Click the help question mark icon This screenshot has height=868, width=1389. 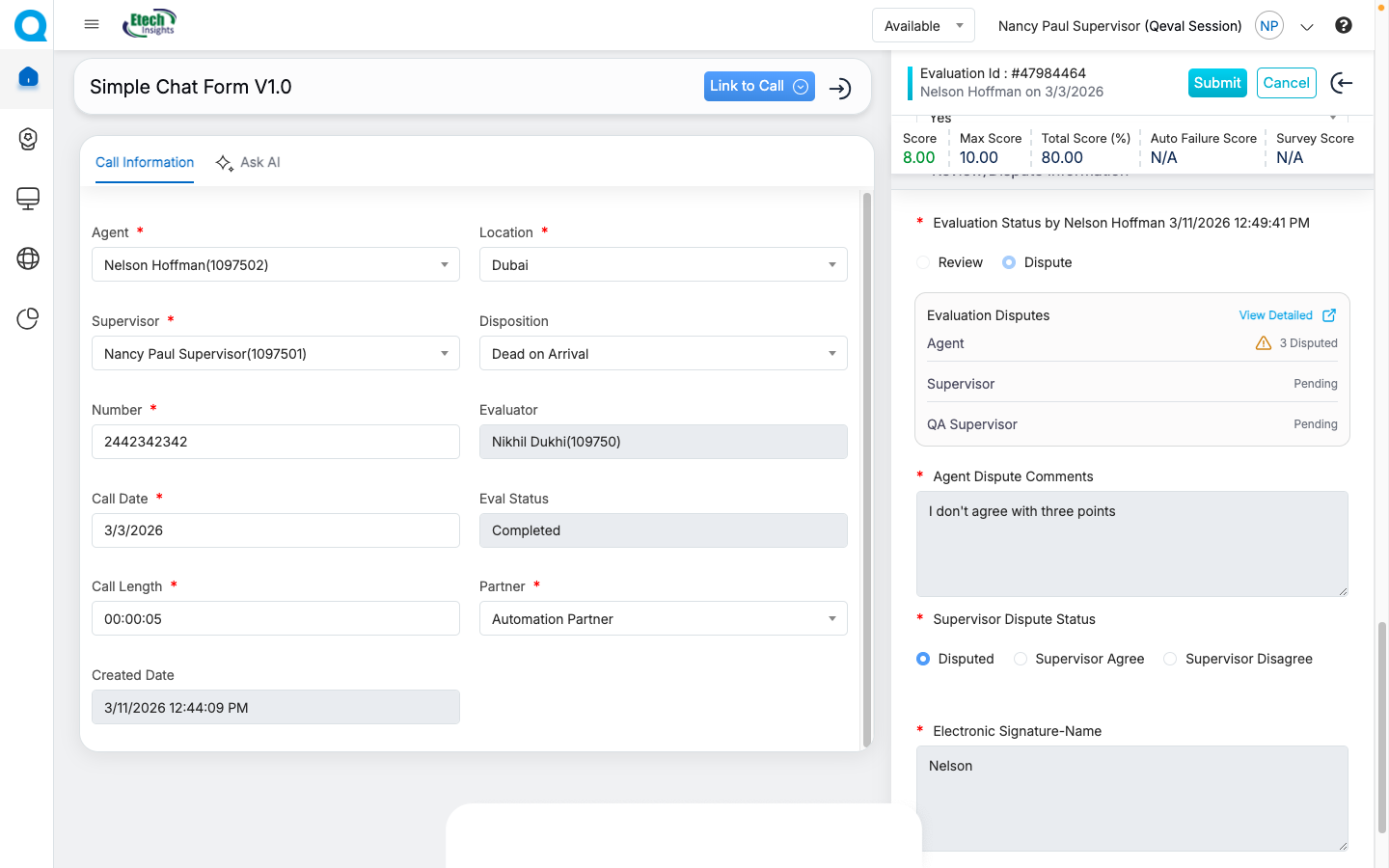[1343, 26]
